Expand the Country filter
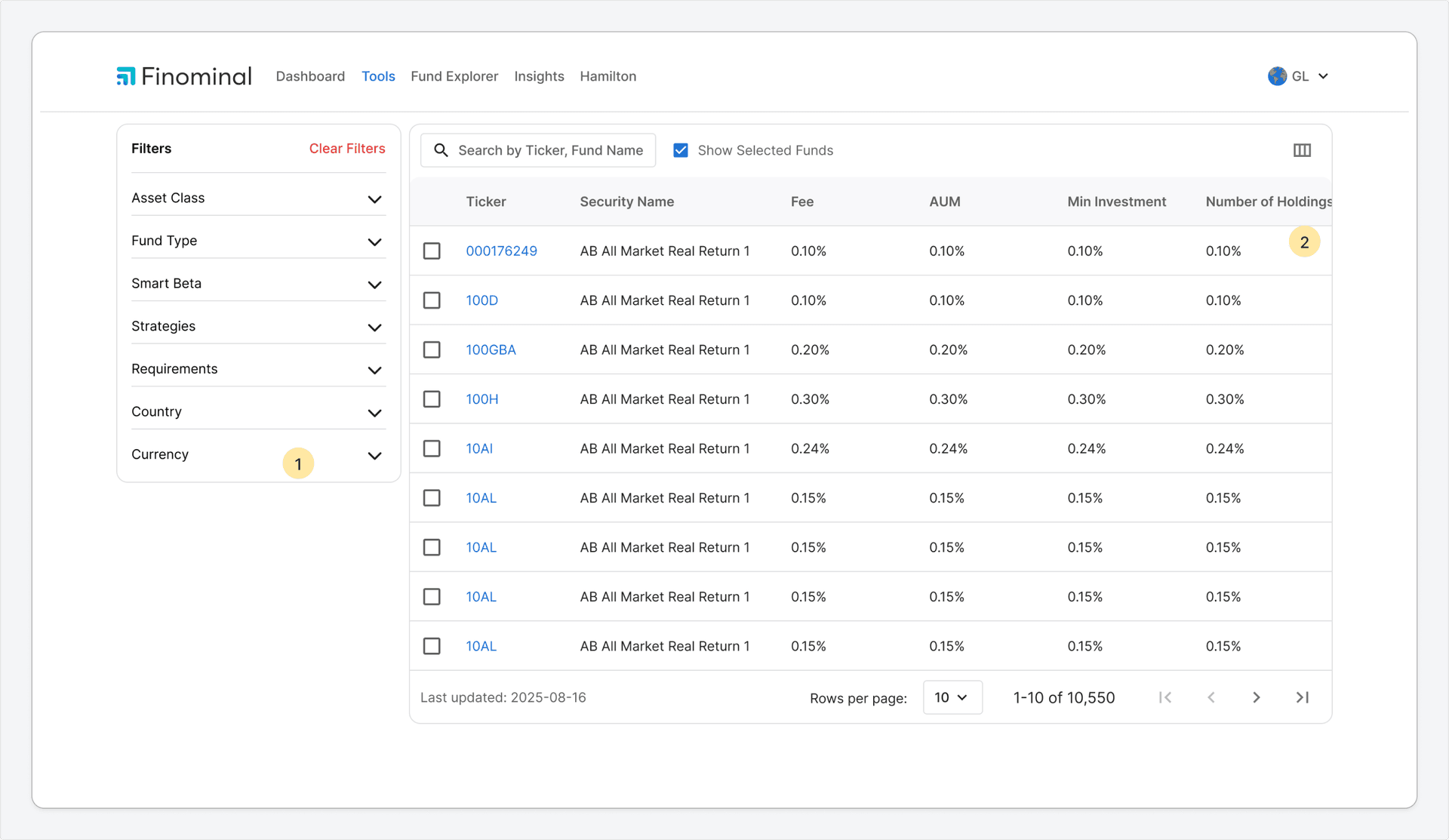The width and height of the screenshot is (1449, 840). [x=258, y=411]
